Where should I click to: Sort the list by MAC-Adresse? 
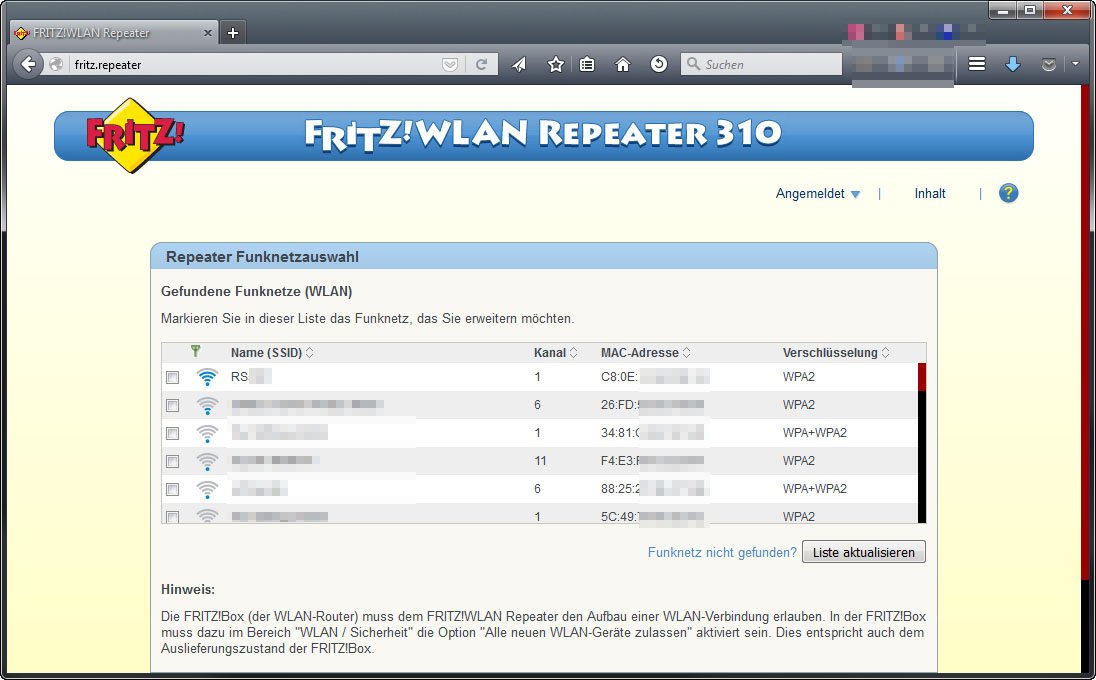pyautogui.click(x=646, y=353)
